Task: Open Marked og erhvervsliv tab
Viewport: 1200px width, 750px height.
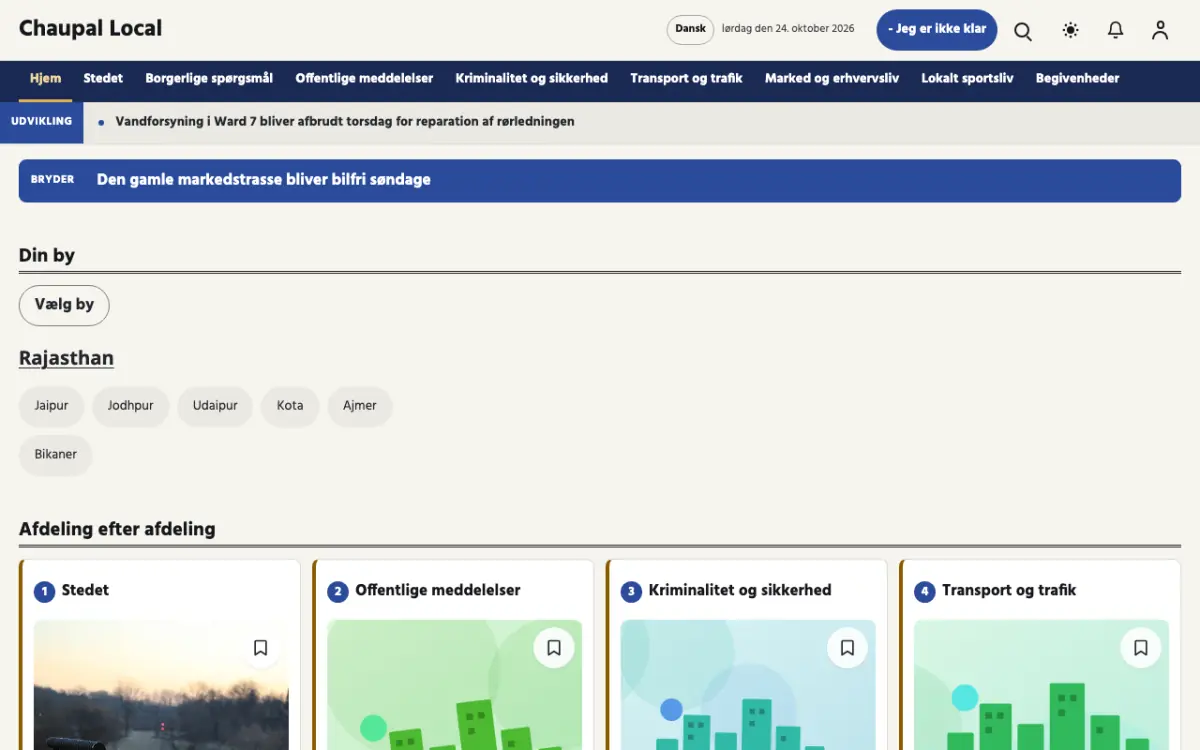Action: (x=832, y=78)
